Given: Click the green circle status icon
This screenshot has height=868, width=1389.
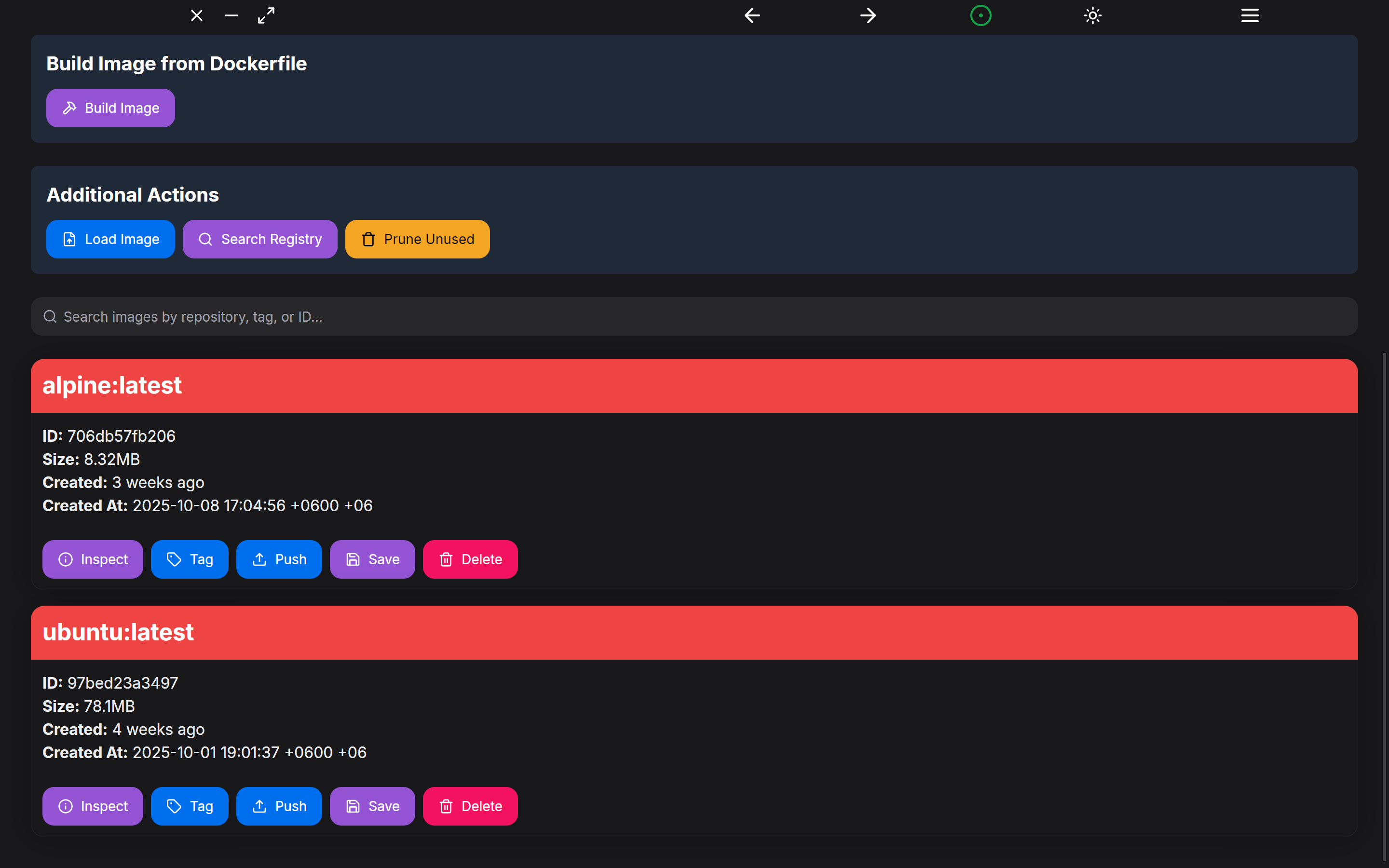Looking at the screenshot, I should point(980,15).
